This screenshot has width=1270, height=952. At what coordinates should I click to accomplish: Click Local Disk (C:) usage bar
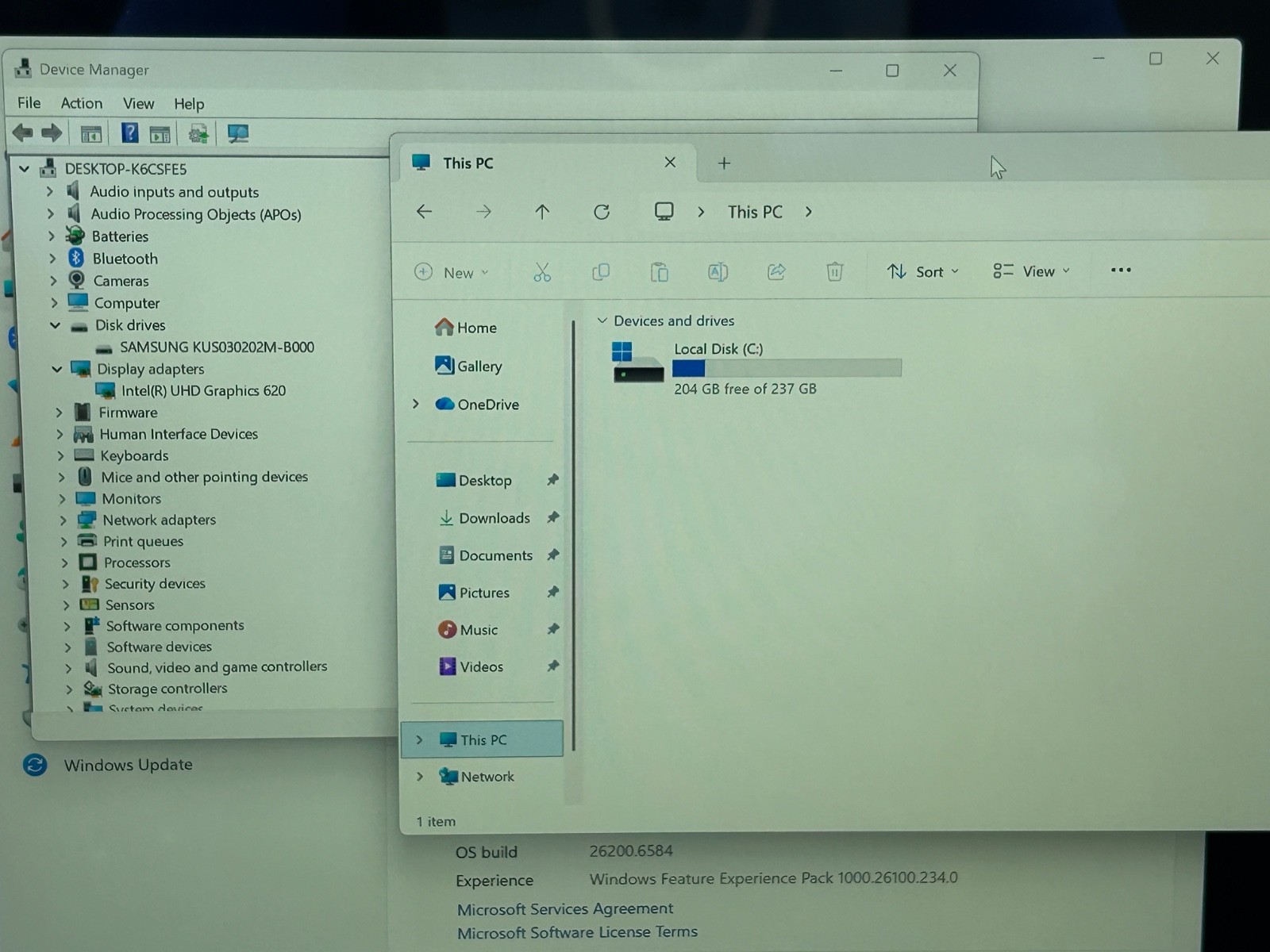click(x=787, y=368)
